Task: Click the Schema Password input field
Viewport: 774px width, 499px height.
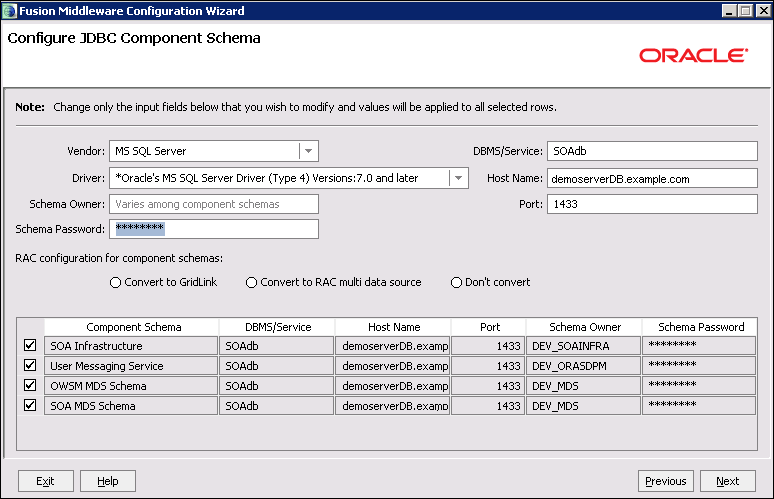Action: (x=214, y=229)
